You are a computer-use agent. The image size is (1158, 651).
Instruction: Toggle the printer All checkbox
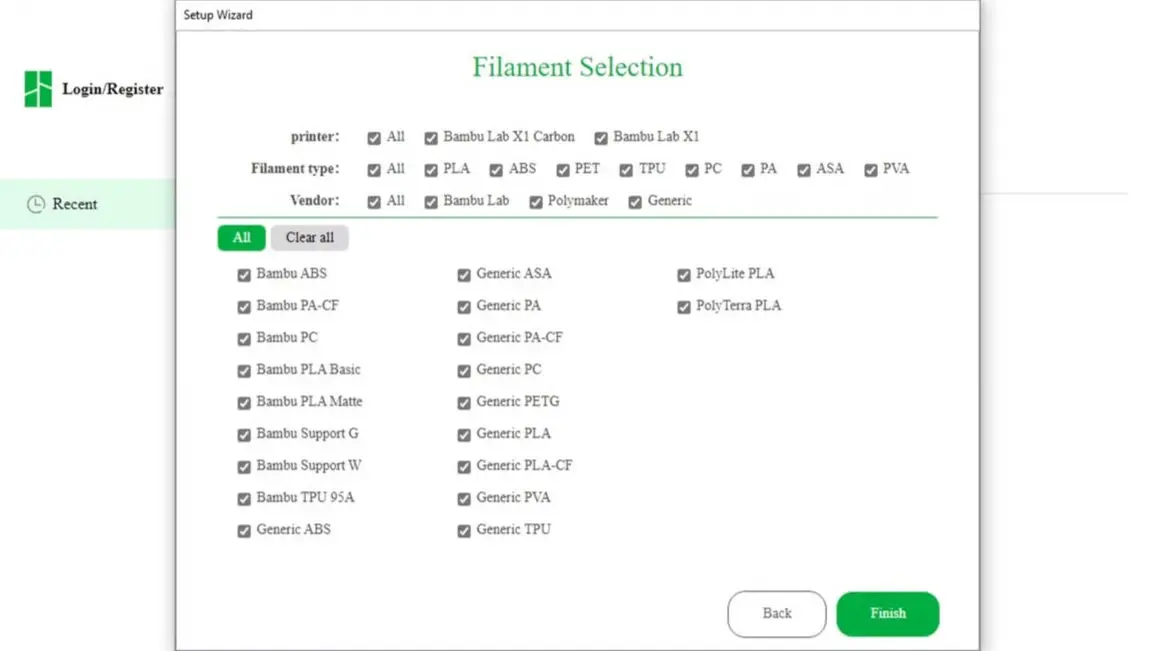tap(374, 137)
